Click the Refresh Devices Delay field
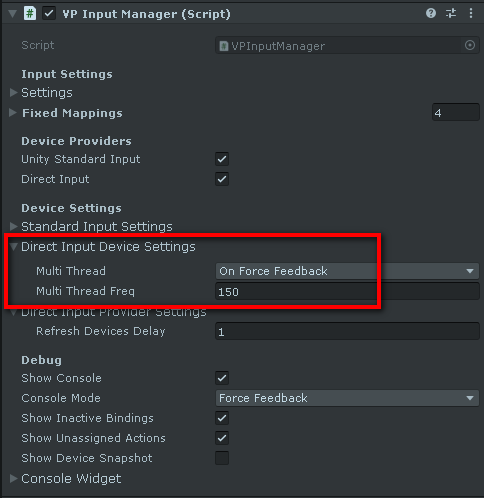This screenshot has width=484, height=498. coord(347,331)
